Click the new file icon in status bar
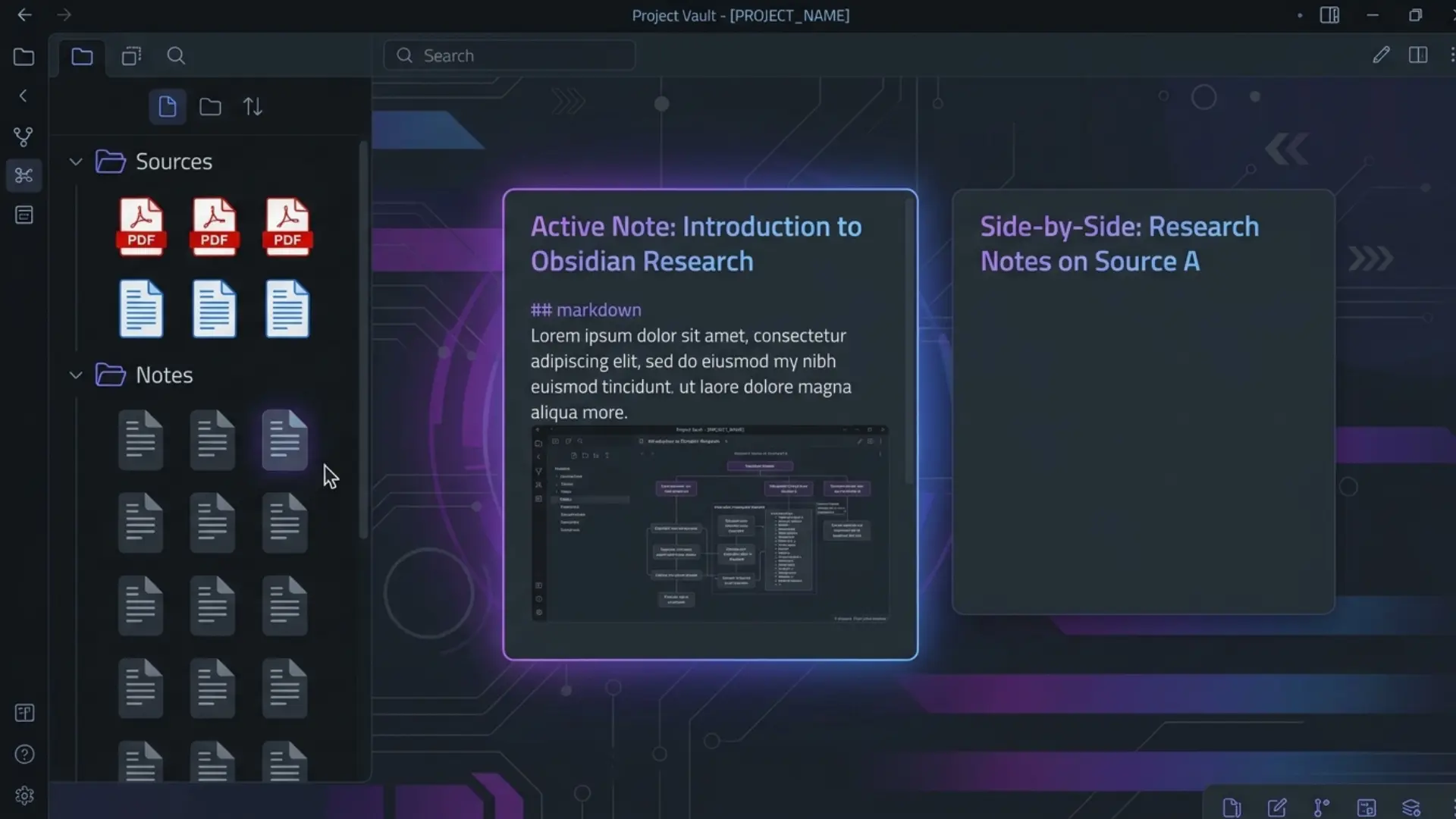Viewport: 1456px width, 819px height. (x=1232, y=808)
